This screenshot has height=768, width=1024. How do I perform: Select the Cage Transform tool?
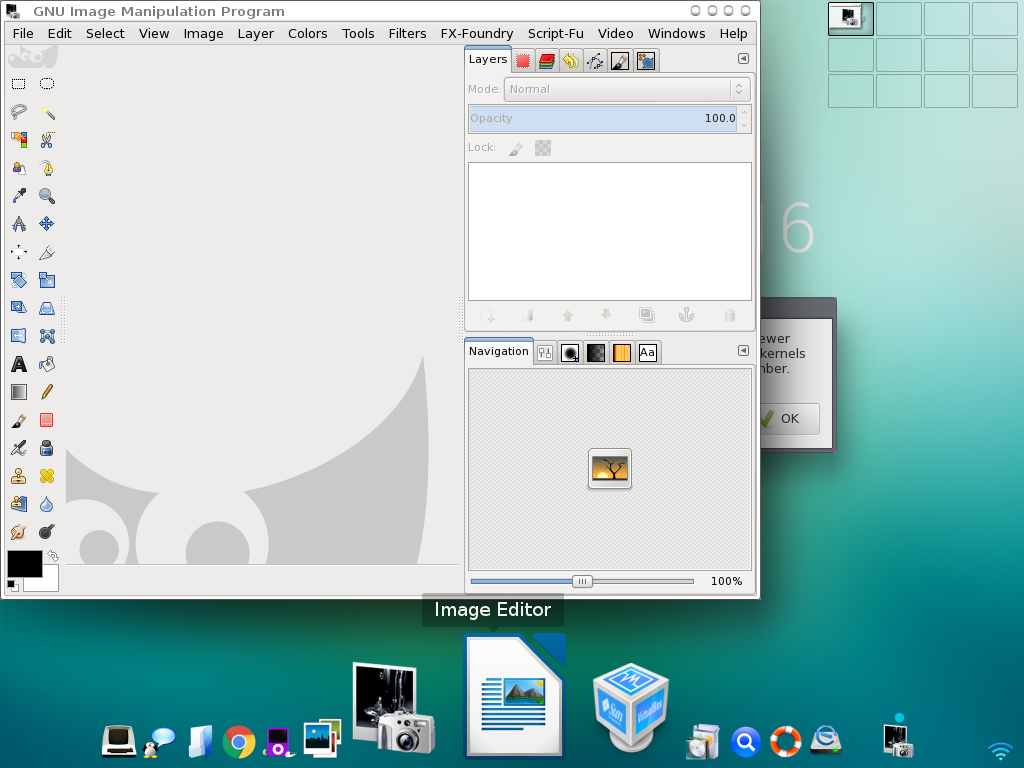46,336
